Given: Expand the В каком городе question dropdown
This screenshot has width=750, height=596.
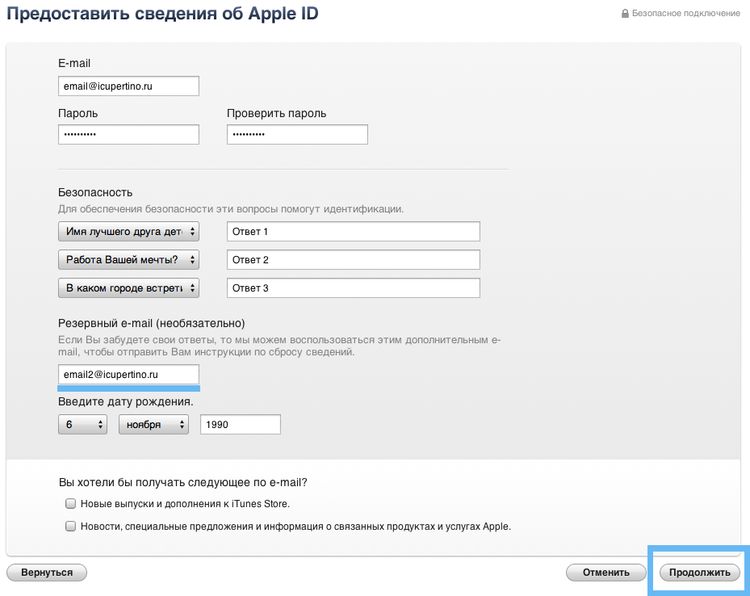Looking at the screenshot, I should tap(129, 288).
